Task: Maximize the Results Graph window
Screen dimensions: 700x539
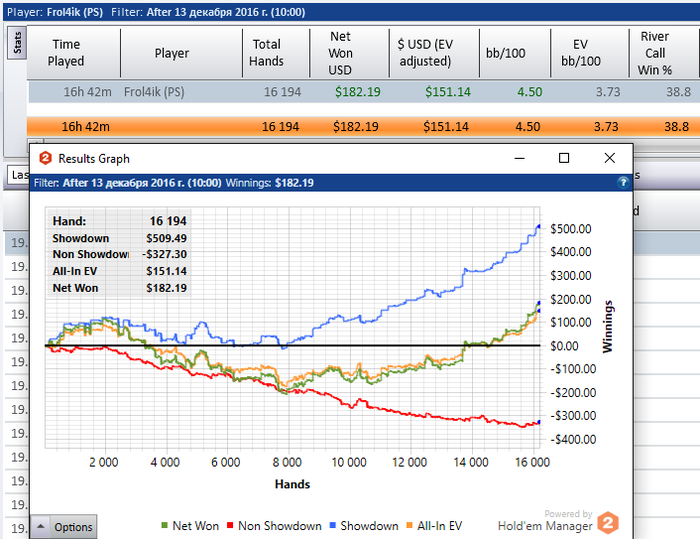Action: [564, 158]
